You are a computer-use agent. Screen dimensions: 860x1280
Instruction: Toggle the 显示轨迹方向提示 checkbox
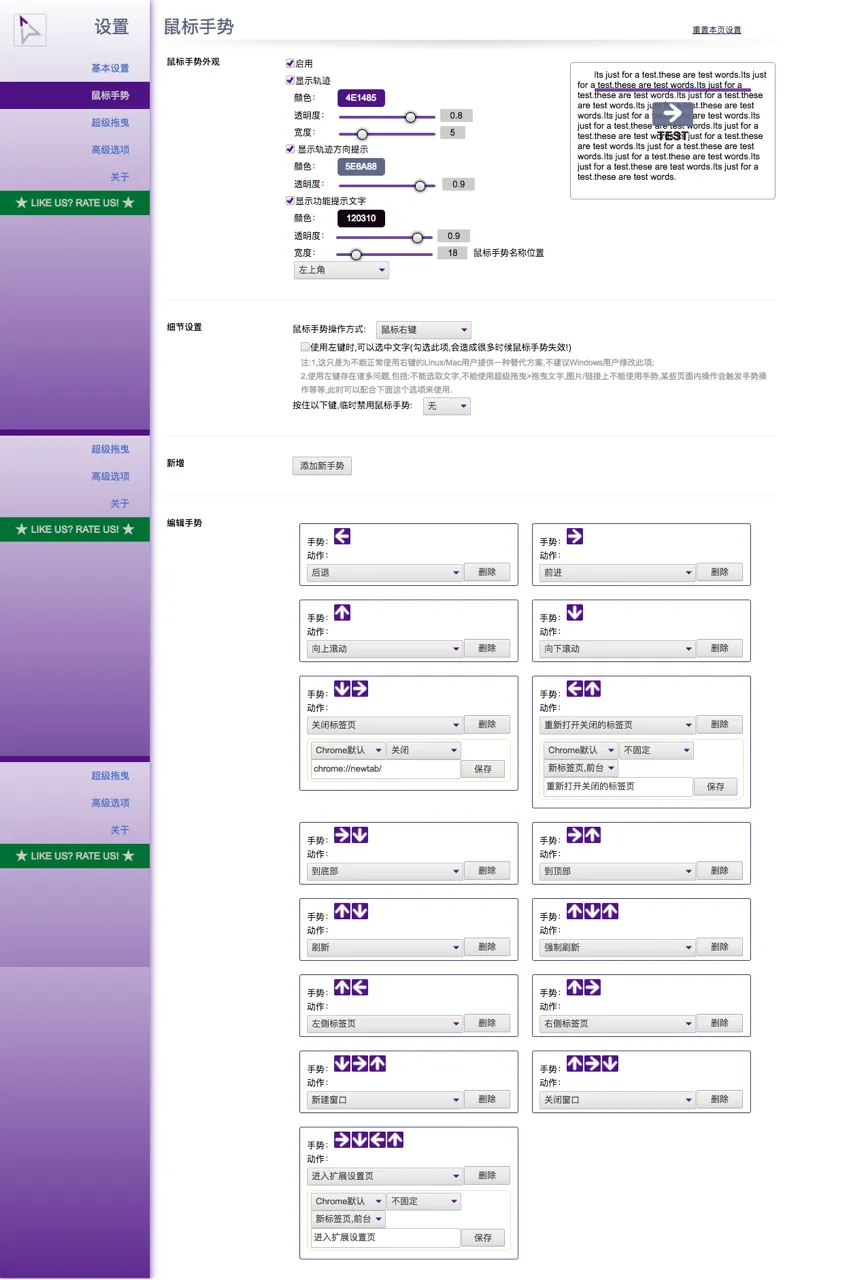(x=290, y=149)
